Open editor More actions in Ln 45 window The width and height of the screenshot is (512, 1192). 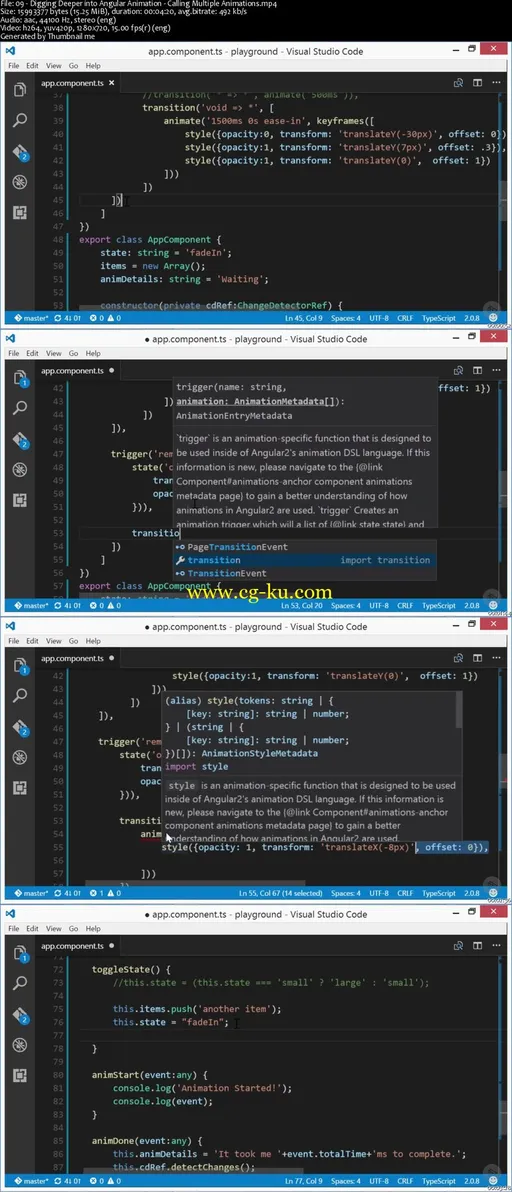(x=497, y=83)
